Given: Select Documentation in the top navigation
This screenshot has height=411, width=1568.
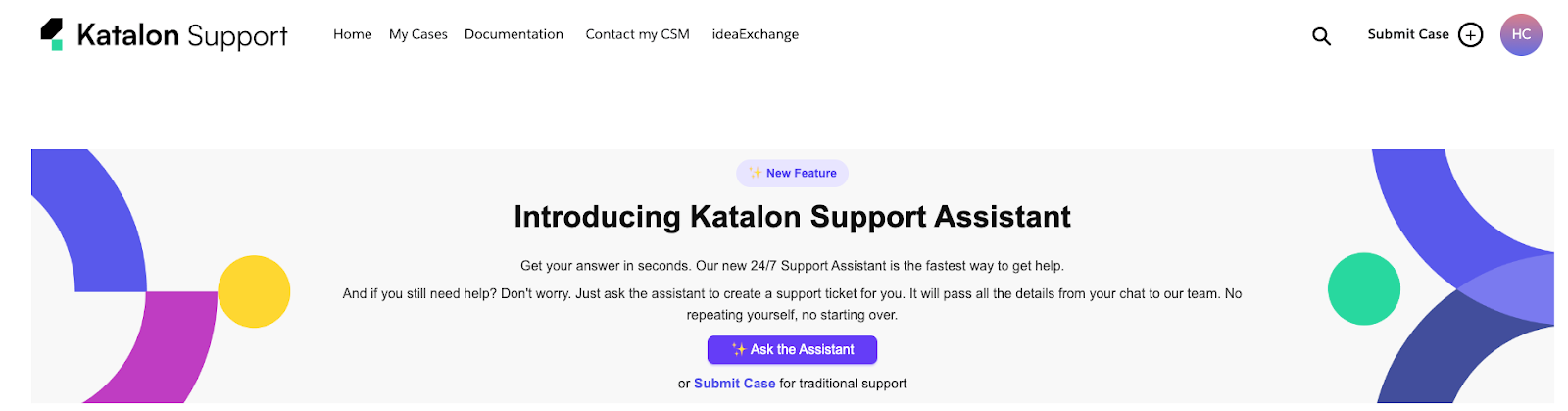Looking at the screenshot, I should point(514,34).
